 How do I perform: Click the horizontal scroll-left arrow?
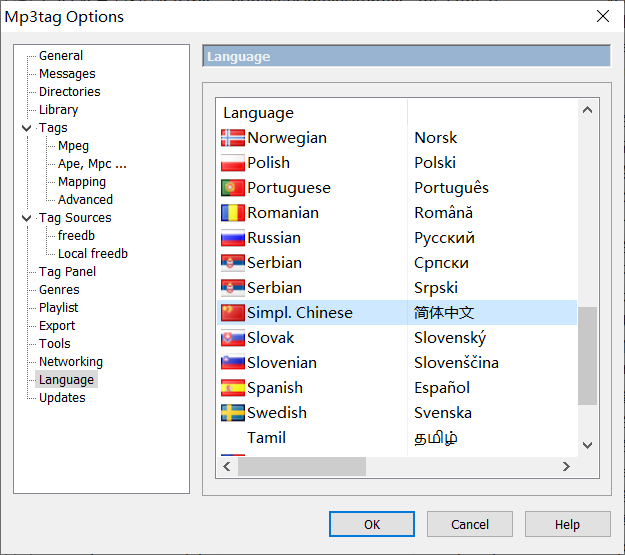pyautogui.click(x=227, y=466)
